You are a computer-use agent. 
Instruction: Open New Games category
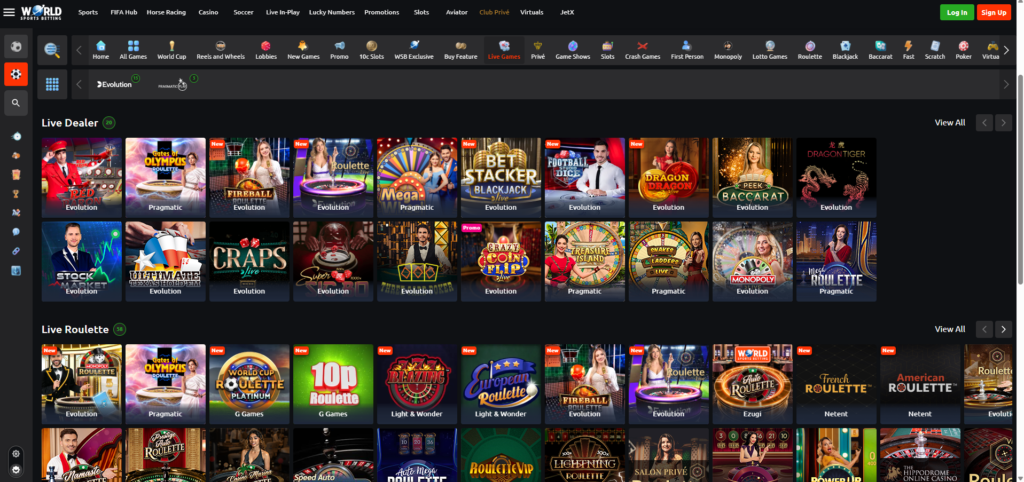(303, 50)
